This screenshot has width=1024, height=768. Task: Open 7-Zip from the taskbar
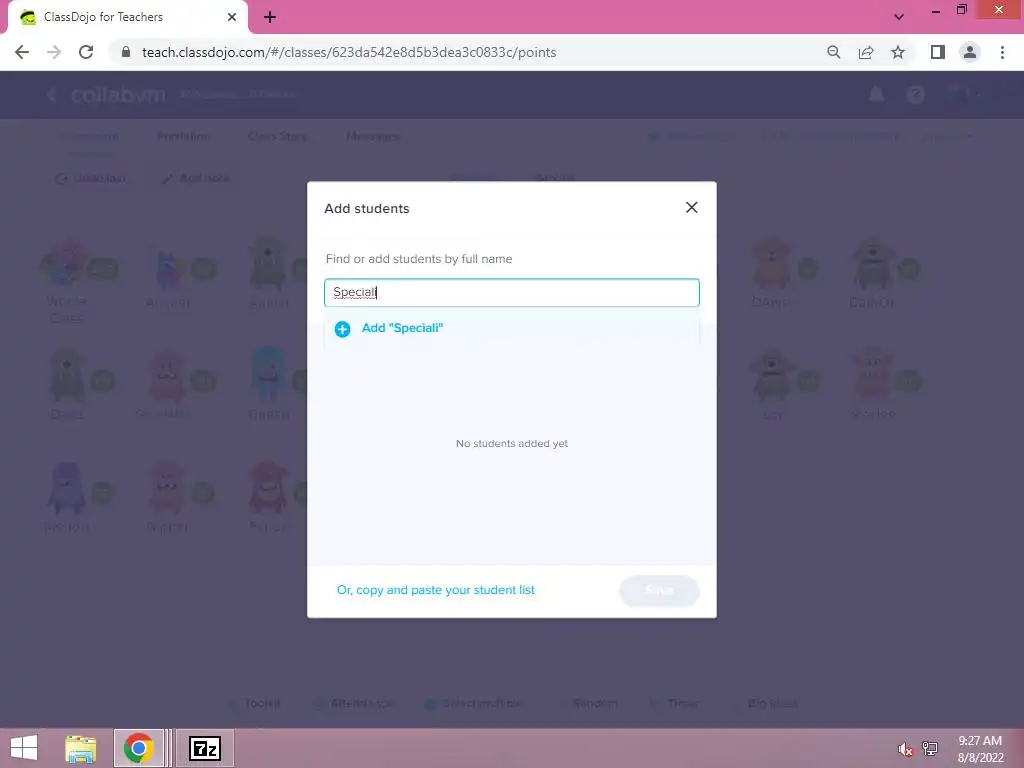click(204, 748)
